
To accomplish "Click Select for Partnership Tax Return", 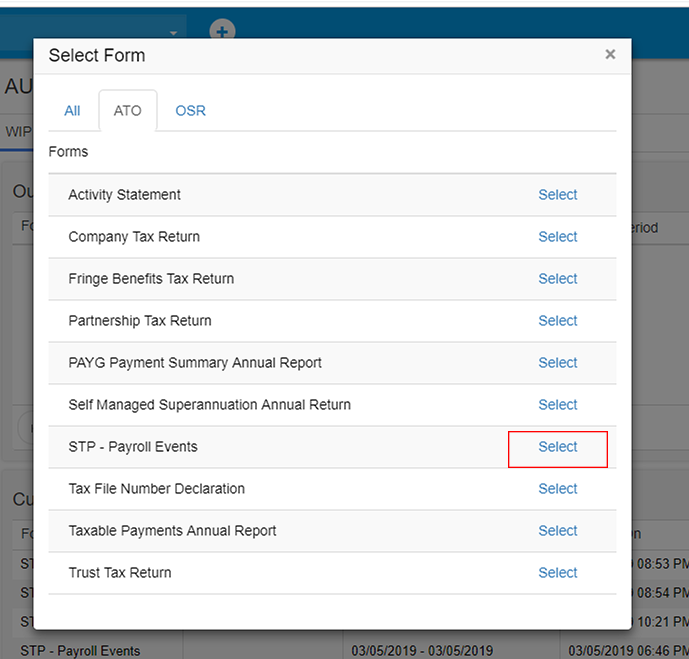I will (x=557, y=321).
